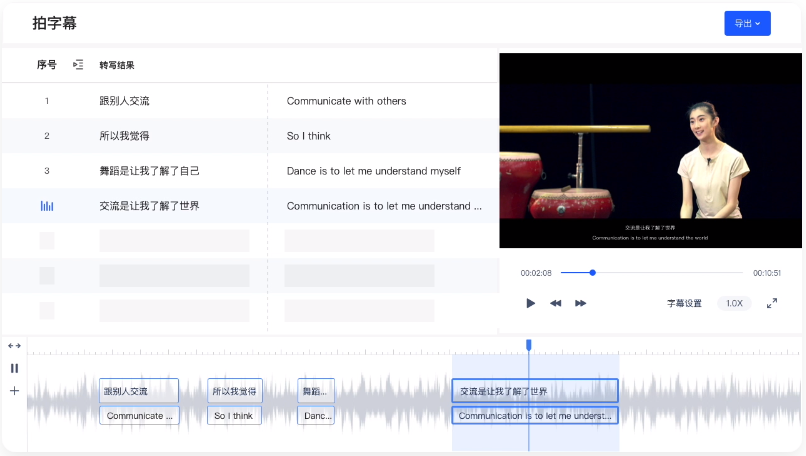Select row 3 text 舞蹈是让我了解了自己
806x456 pixels.
point(149,171)
